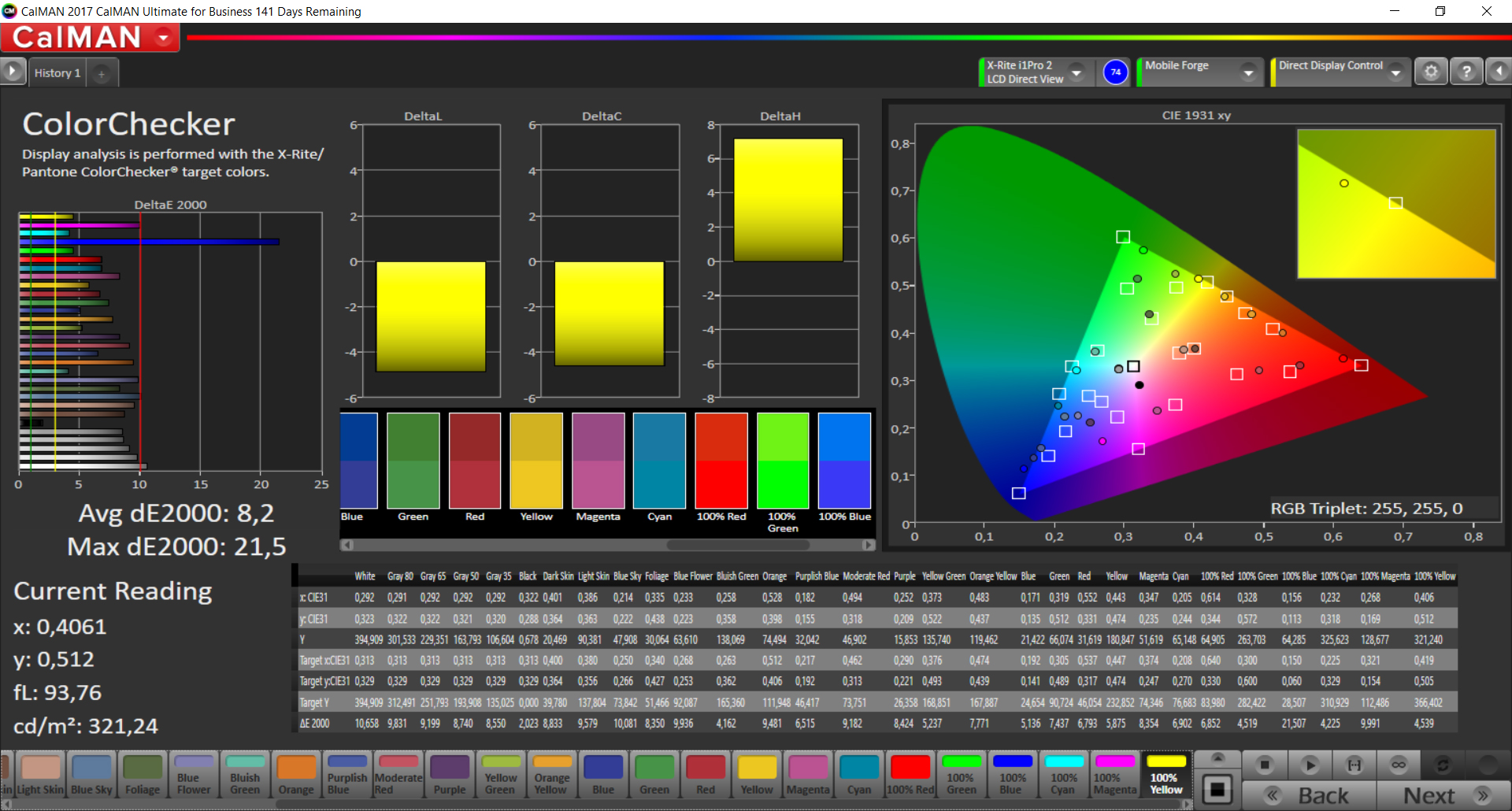Select the Blue patch in bottom strip
Image resolution: width=1512 pixels, height=811 pixels.
click(603, 776)
